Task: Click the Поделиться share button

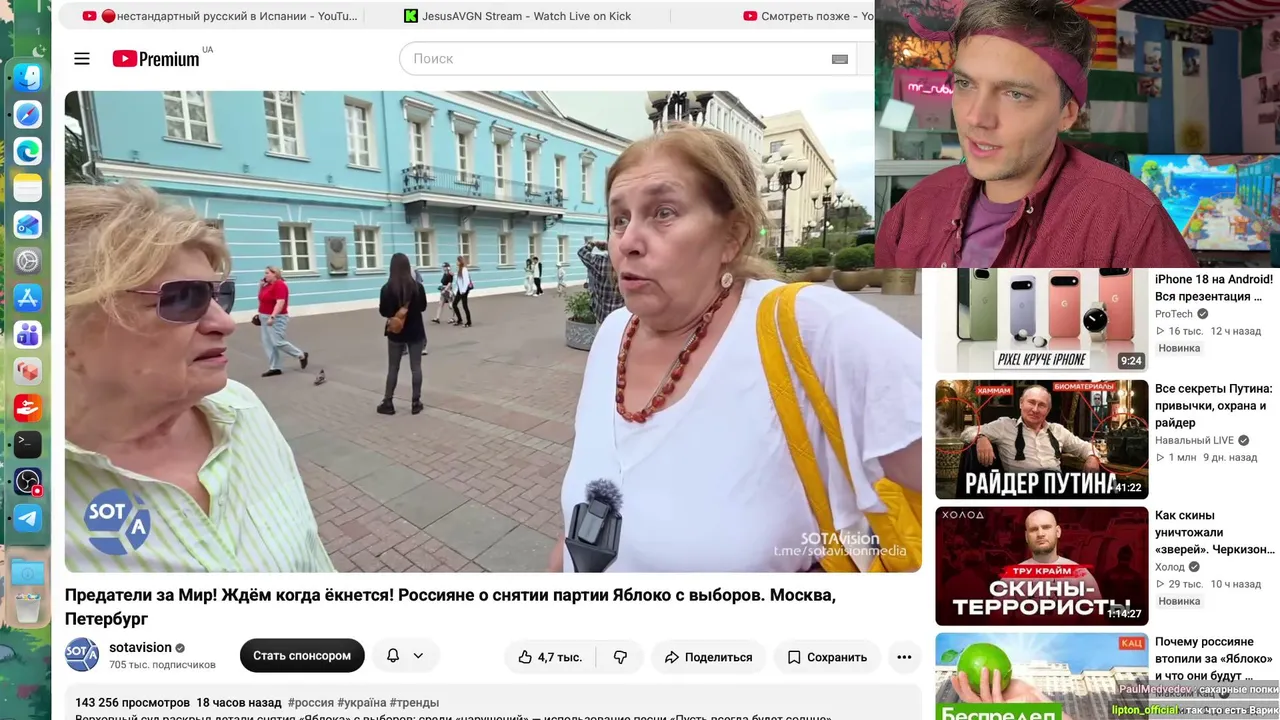Action: (708, 657)
